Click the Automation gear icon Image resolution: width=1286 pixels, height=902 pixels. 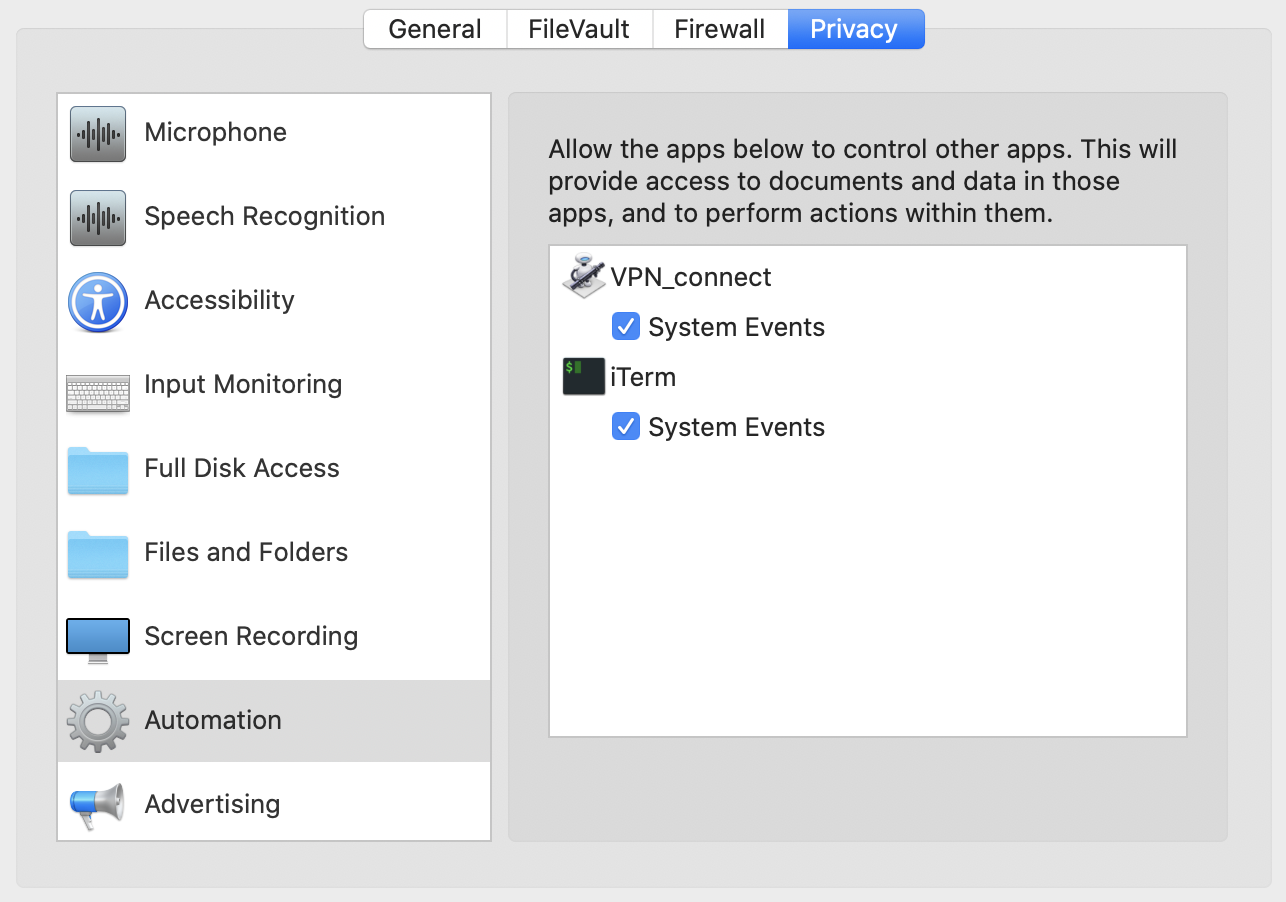tap(98, 721)
